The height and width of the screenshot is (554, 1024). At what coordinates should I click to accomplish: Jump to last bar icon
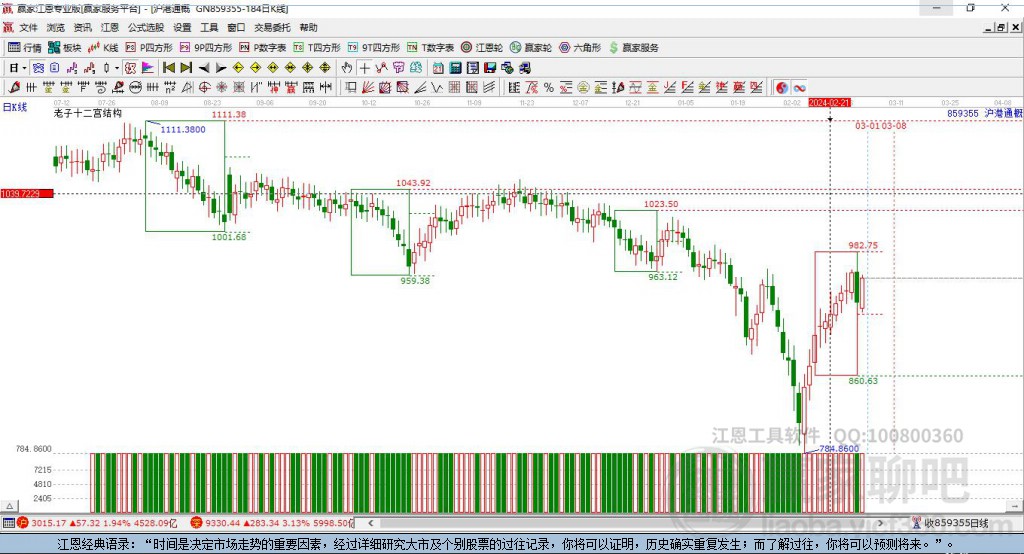coord(186,68)
